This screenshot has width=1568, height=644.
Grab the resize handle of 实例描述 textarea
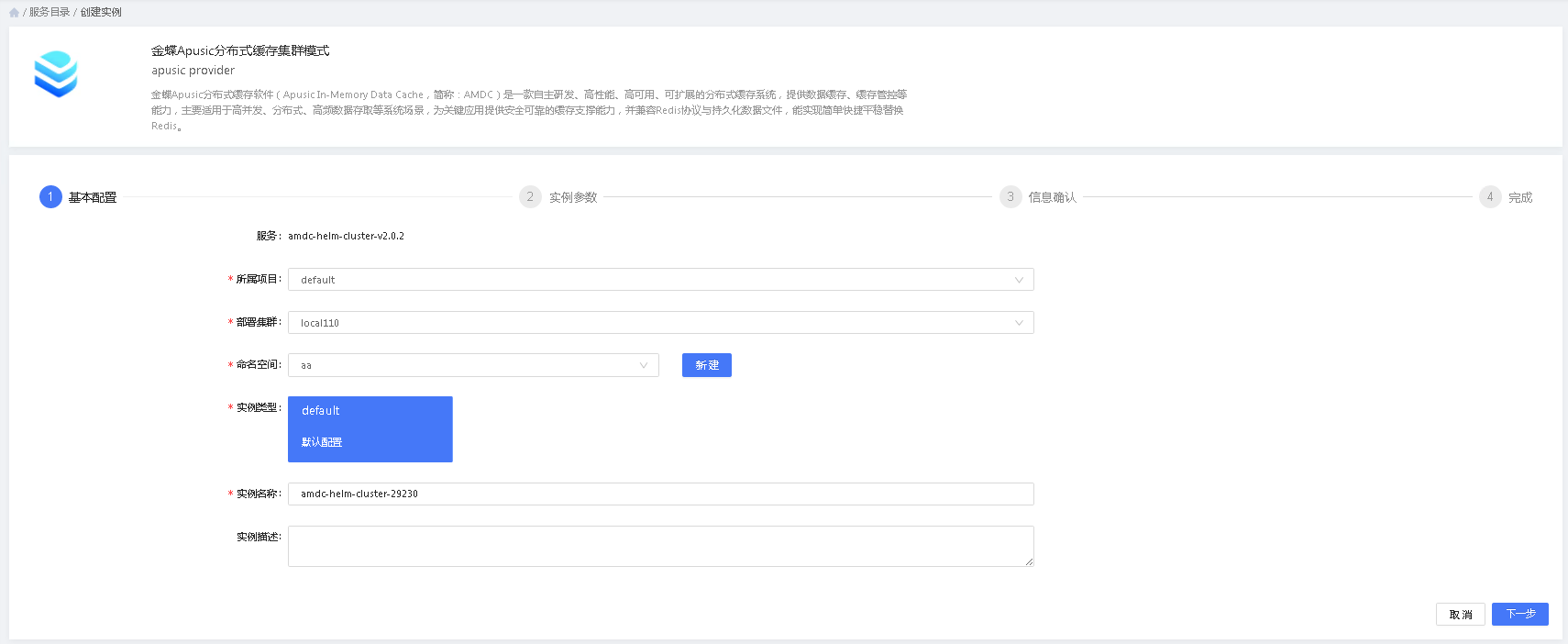[x=1029, y=561]
